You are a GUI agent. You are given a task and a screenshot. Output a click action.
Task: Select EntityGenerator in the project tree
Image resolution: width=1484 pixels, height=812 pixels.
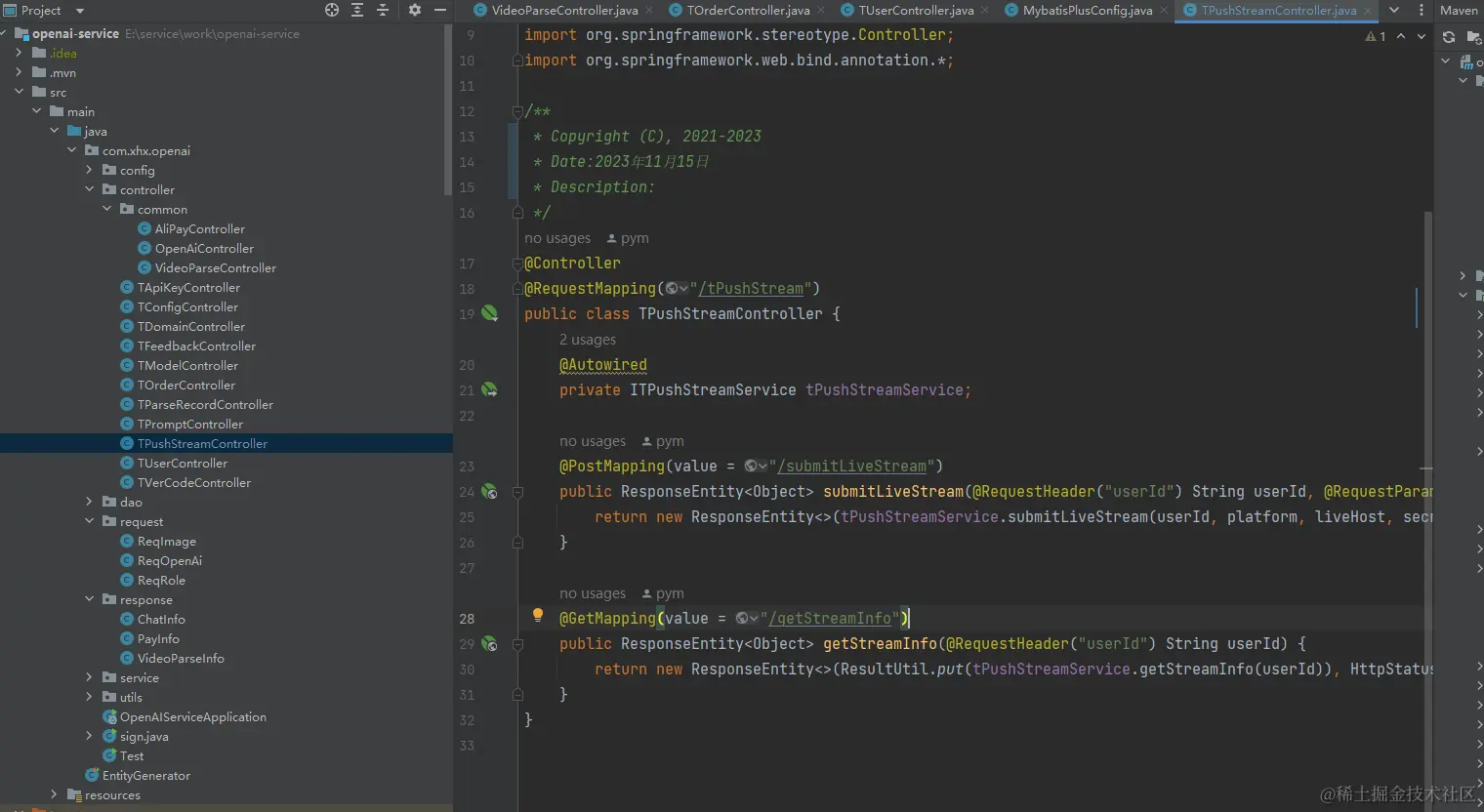point(145,775)
